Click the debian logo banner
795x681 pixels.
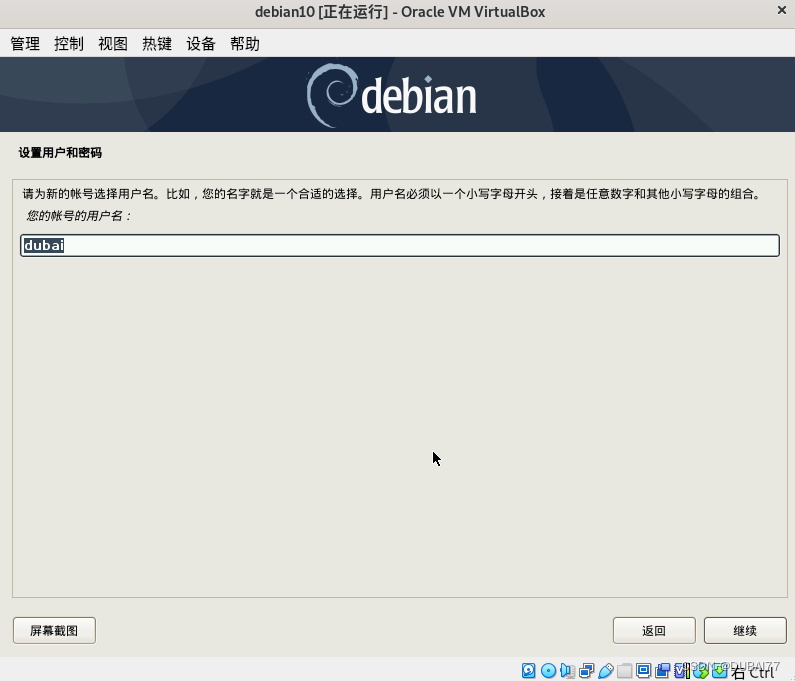(x=398, y=94)
